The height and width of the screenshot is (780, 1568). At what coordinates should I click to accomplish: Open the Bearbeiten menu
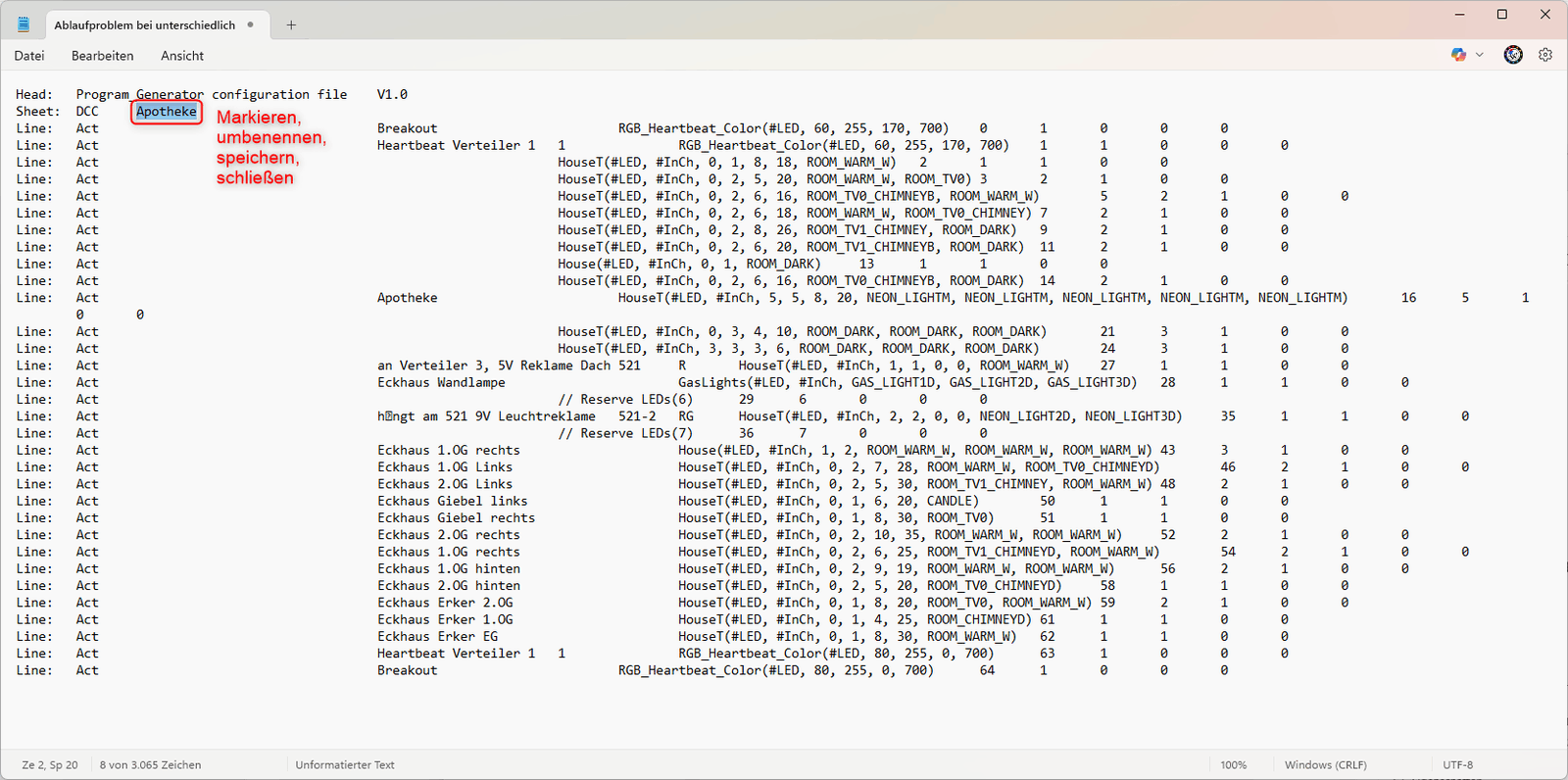102,56
